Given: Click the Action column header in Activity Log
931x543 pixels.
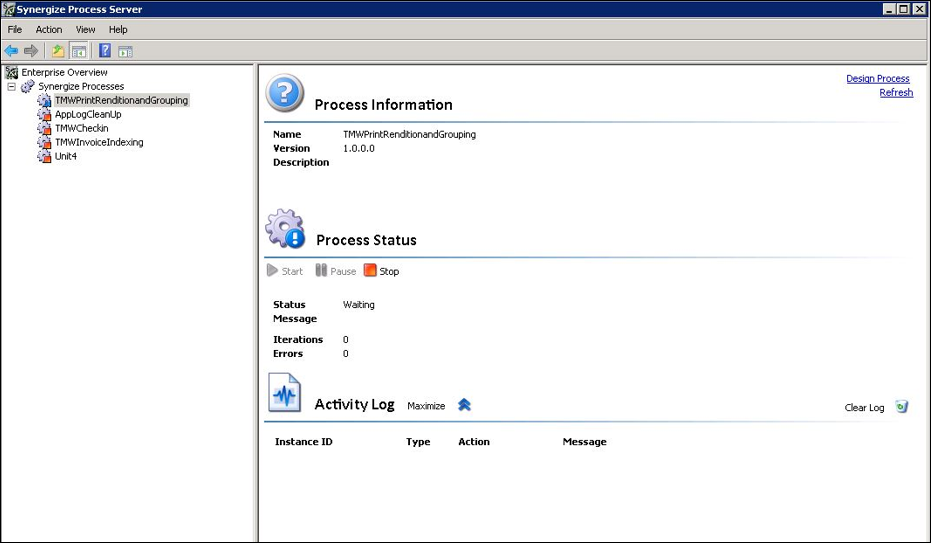Looking at the screenshot, I should pyautogui.click(x=474, y=442).
